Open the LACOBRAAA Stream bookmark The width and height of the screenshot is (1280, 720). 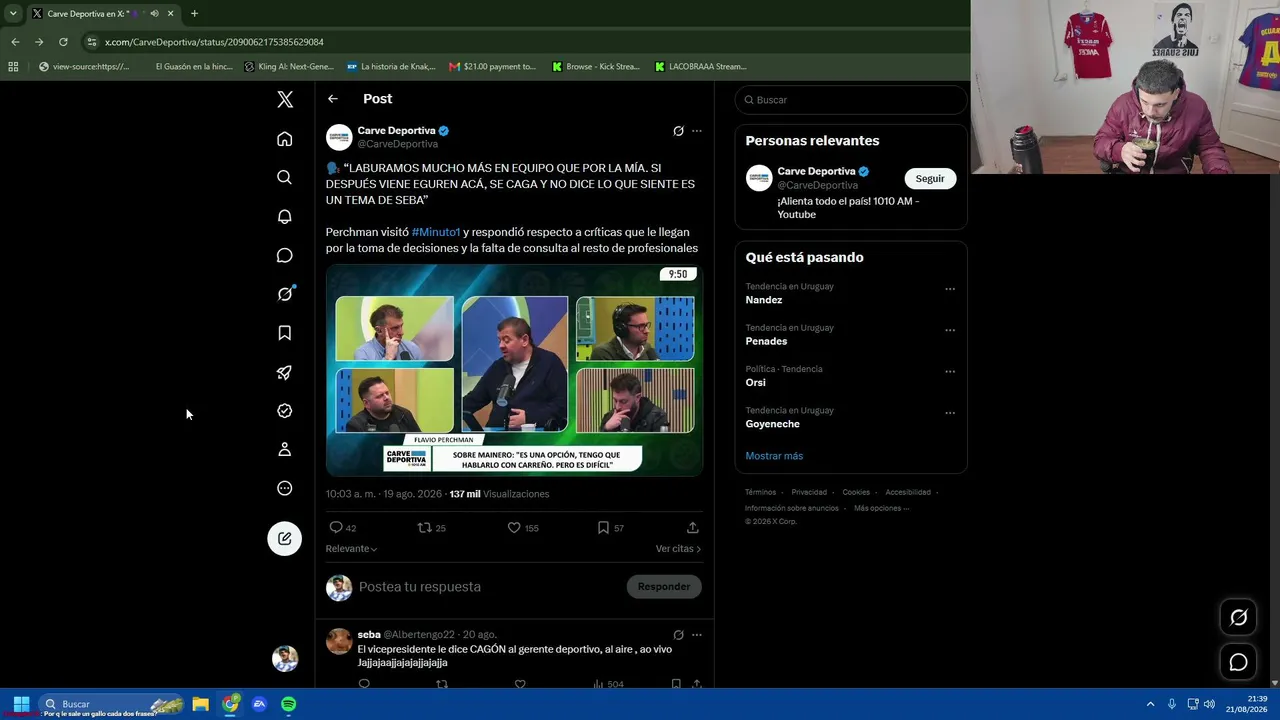[x=701, y=67]
